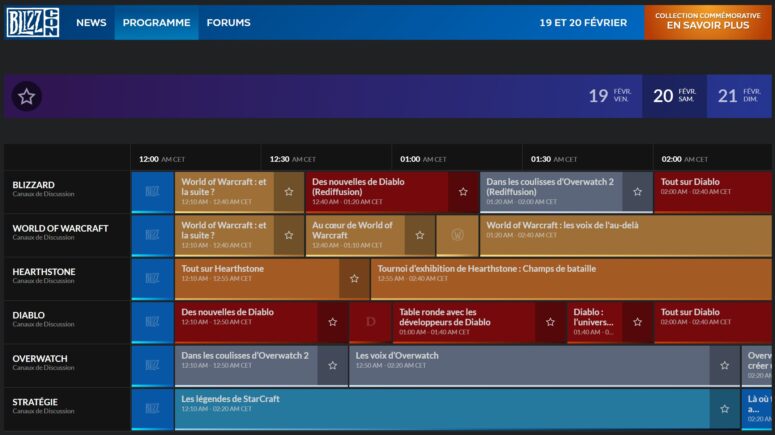
Task: Click the 'En savoir plus' collection button
Action: pos(707,21)
